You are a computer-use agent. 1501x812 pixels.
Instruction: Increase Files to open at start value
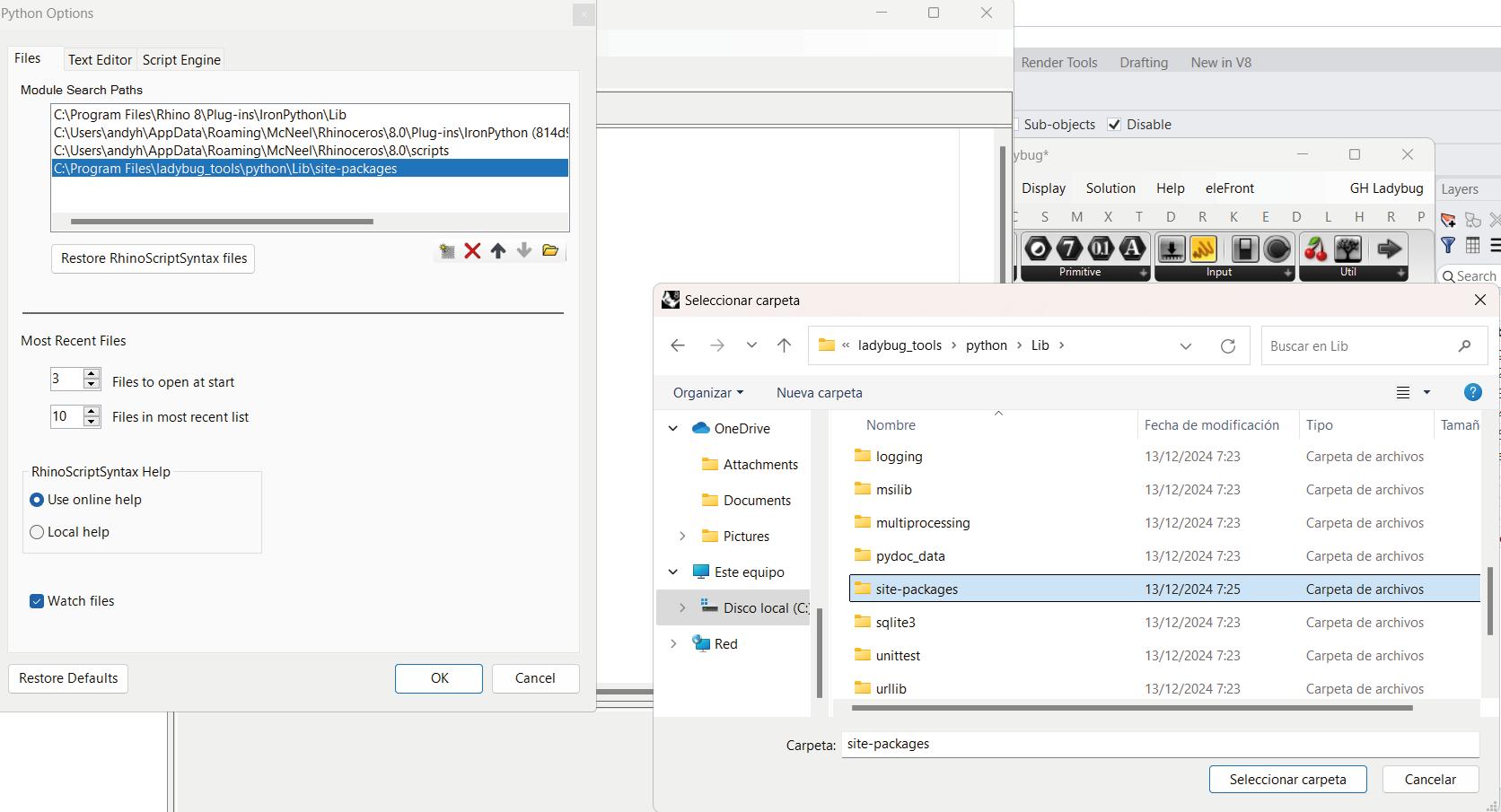92,374
